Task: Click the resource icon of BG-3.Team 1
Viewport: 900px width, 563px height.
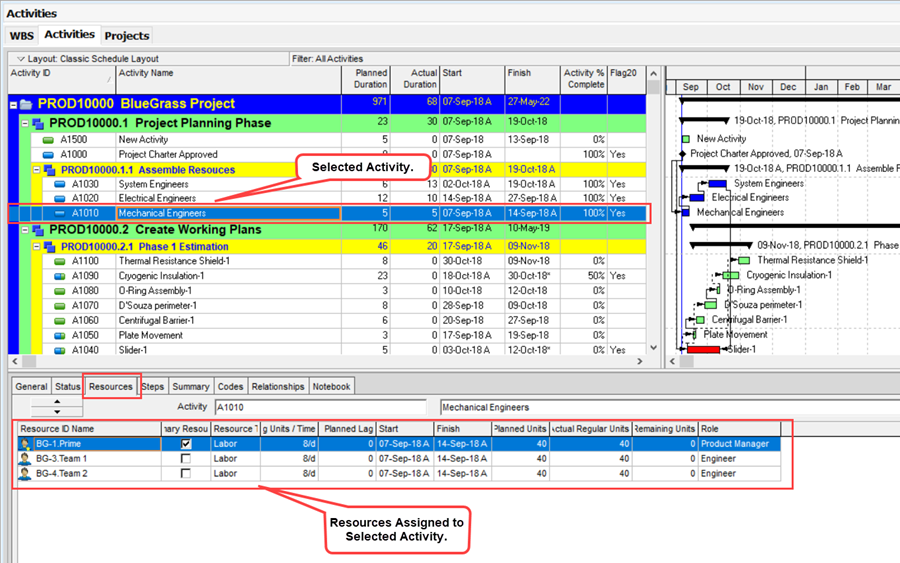Action: pyautogui.click(x=25, y=459)
